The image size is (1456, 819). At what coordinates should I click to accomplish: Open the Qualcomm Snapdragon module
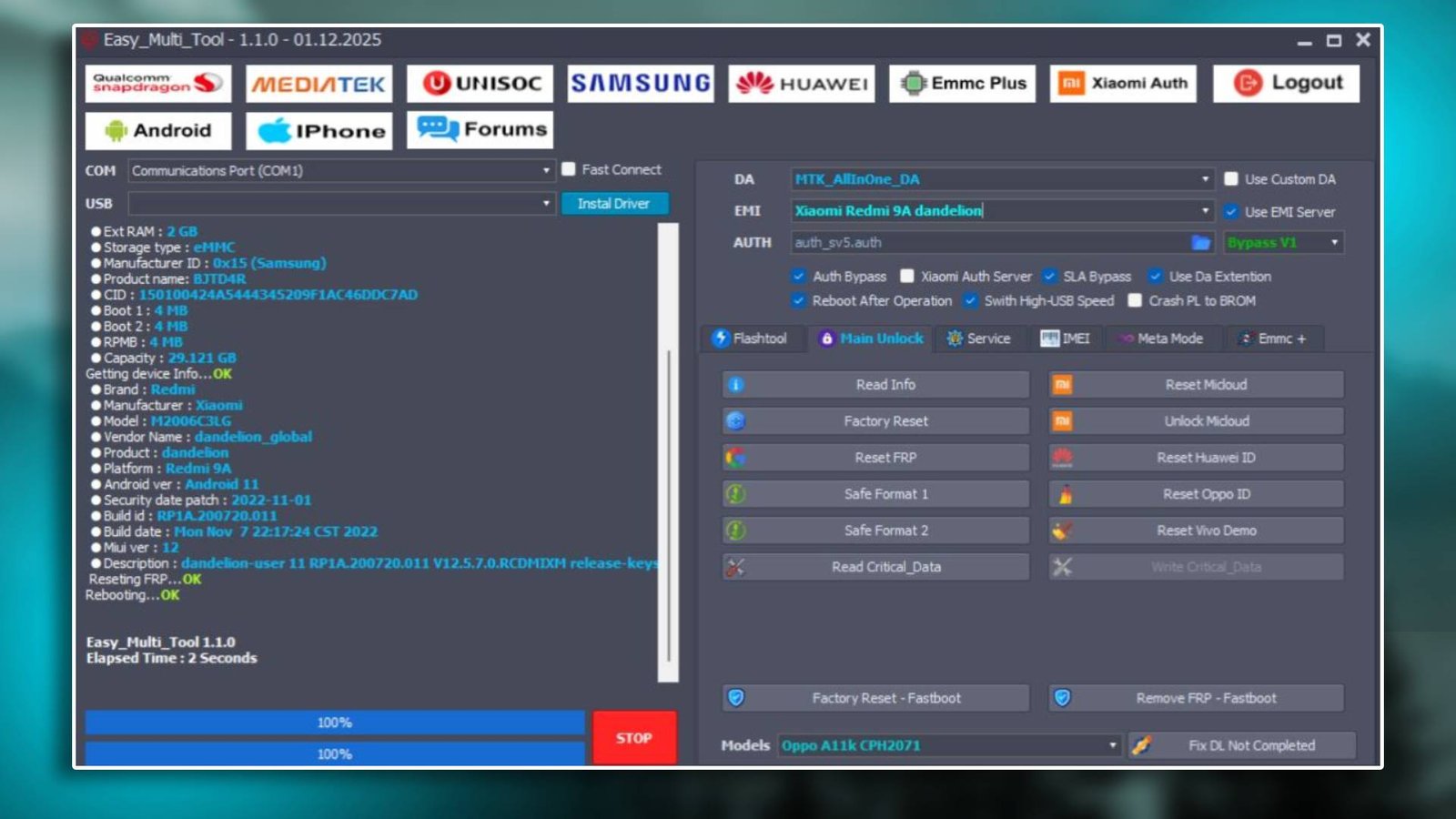[x=157, y=83]
